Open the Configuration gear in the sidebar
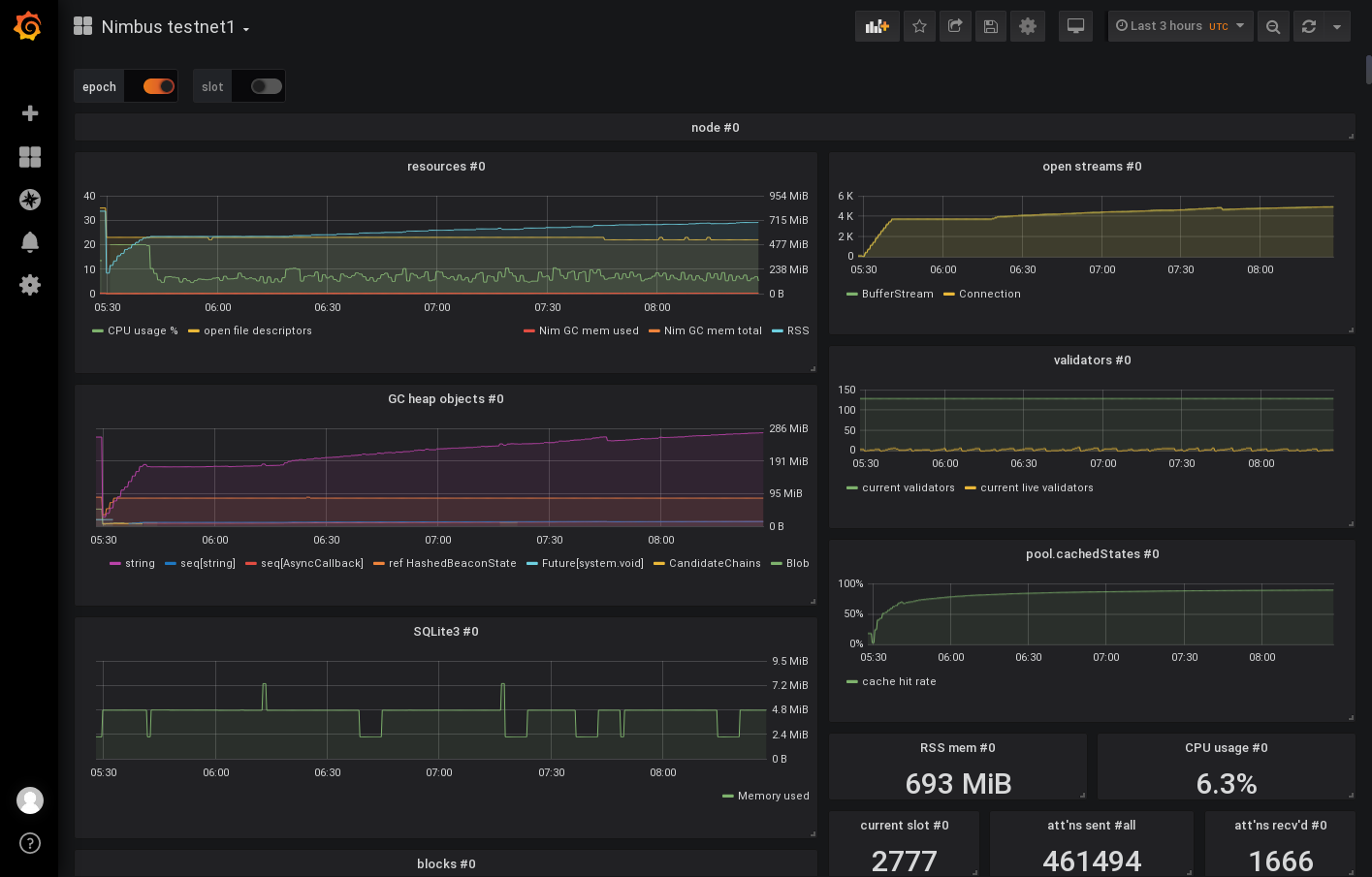 30,285
